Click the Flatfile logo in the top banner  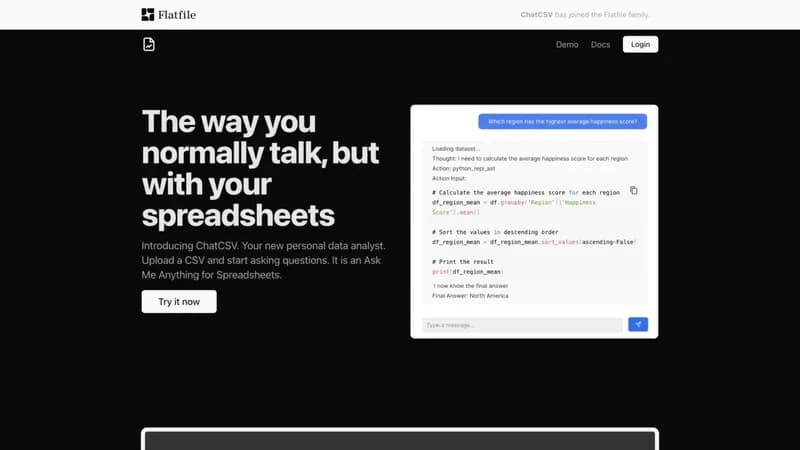coord(168,14)
